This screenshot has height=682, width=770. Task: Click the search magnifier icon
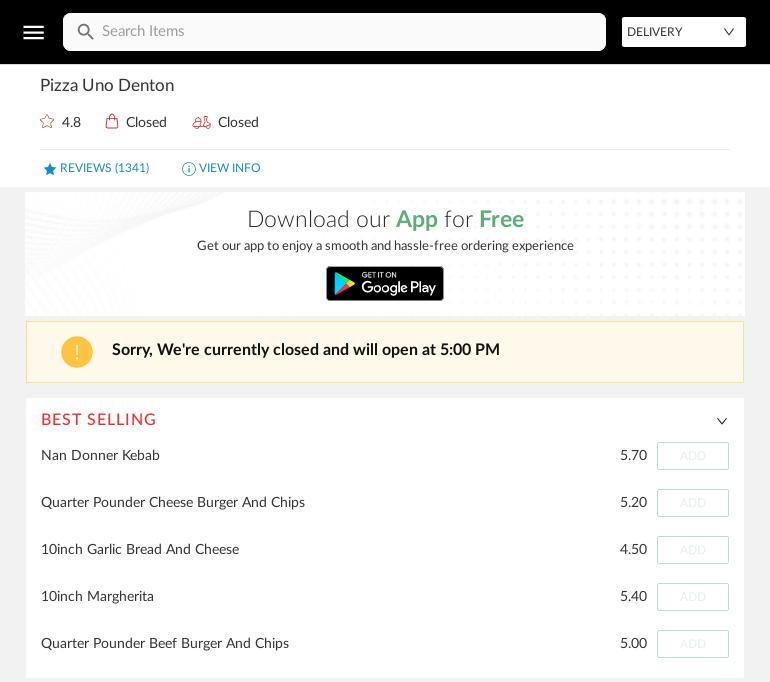[x=86, y=32]
